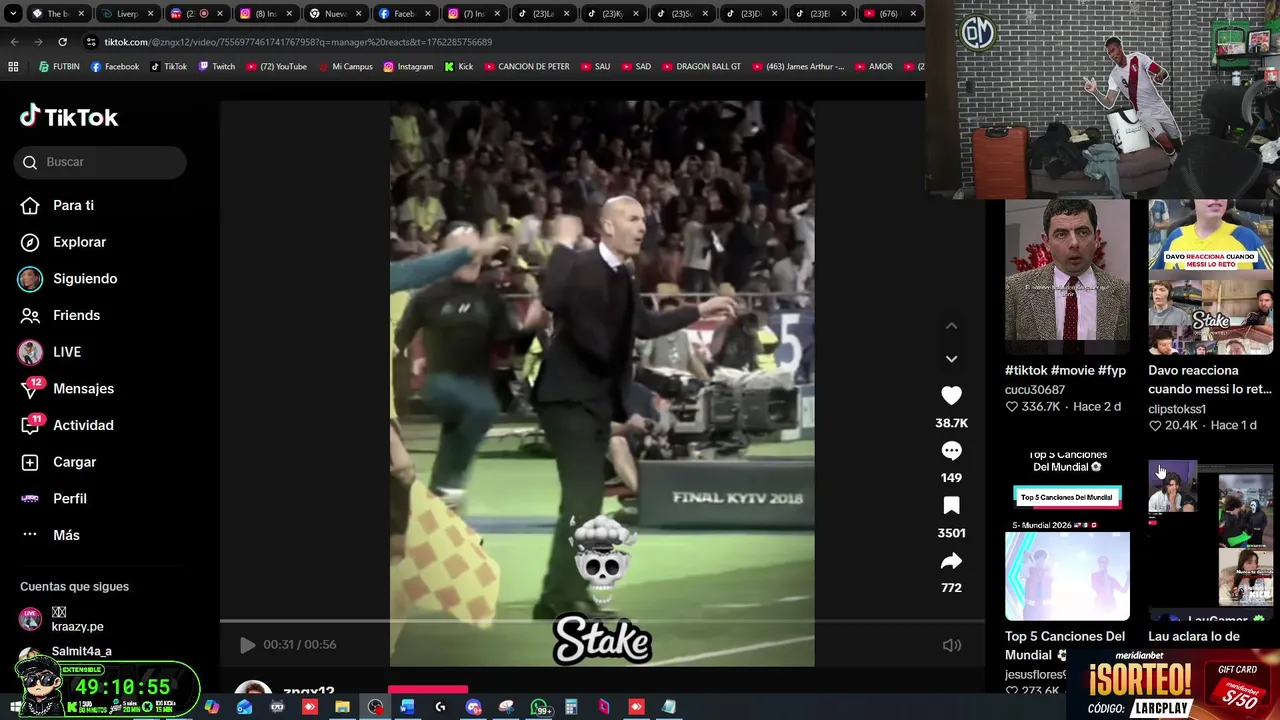Switch to the (8) Ins browser tab
Screen dimensions: 1280x720
point(266,14)
